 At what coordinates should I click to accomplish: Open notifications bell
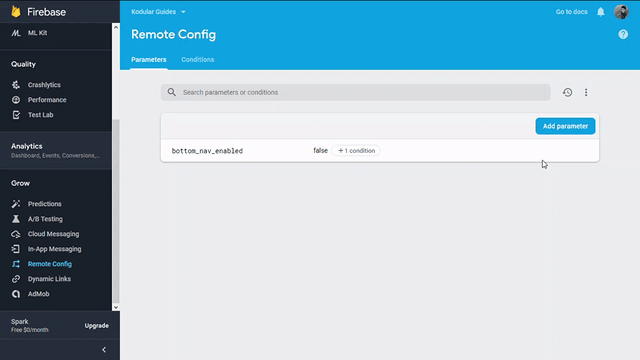click(601, 12)
